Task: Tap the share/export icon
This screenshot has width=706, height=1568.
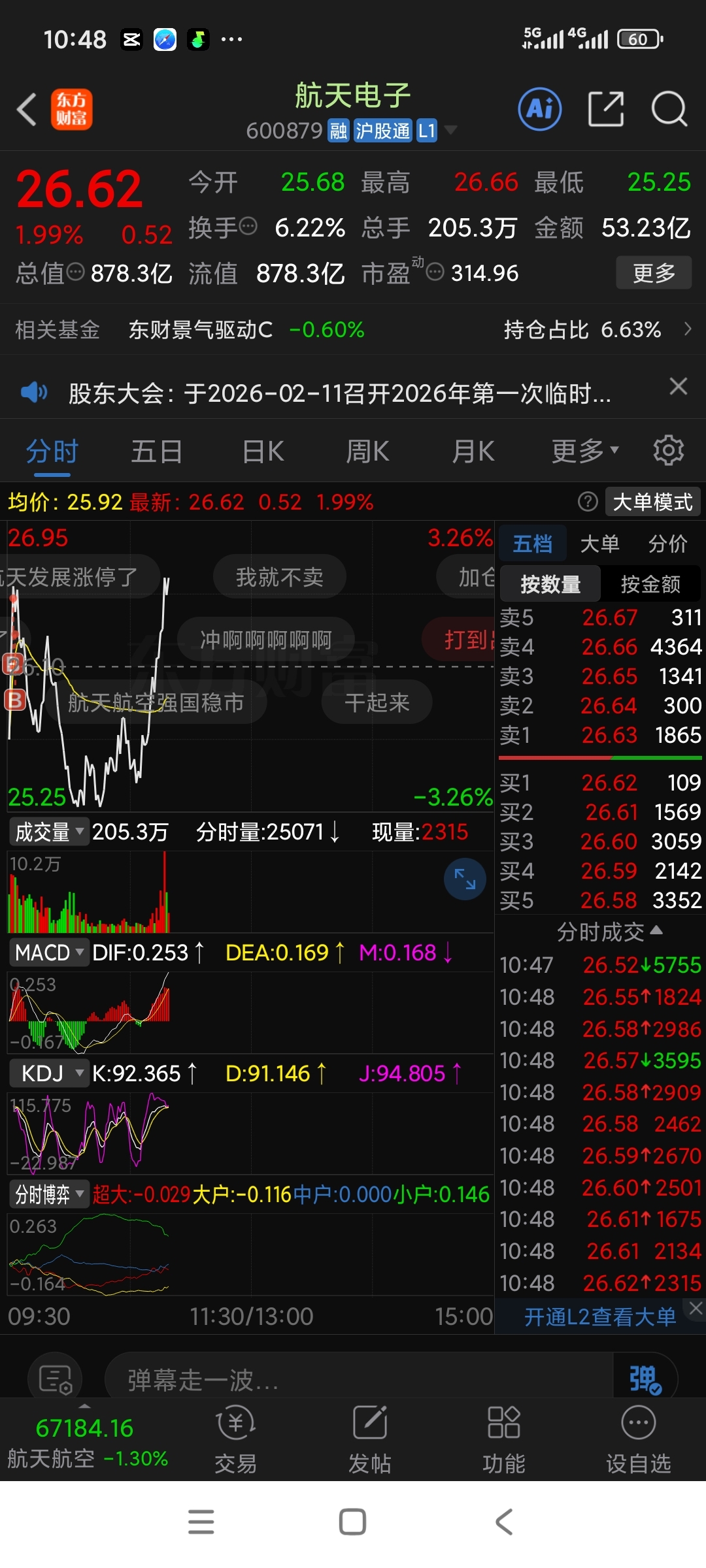Action: tap(606, 108)
